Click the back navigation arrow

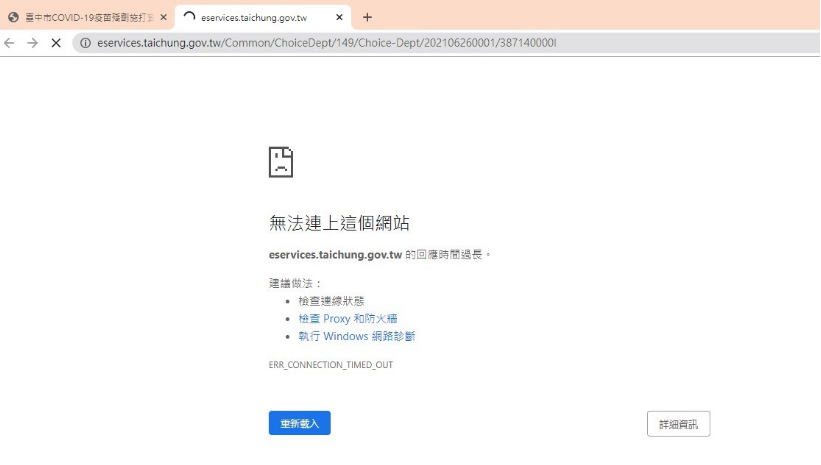[9, 43]
